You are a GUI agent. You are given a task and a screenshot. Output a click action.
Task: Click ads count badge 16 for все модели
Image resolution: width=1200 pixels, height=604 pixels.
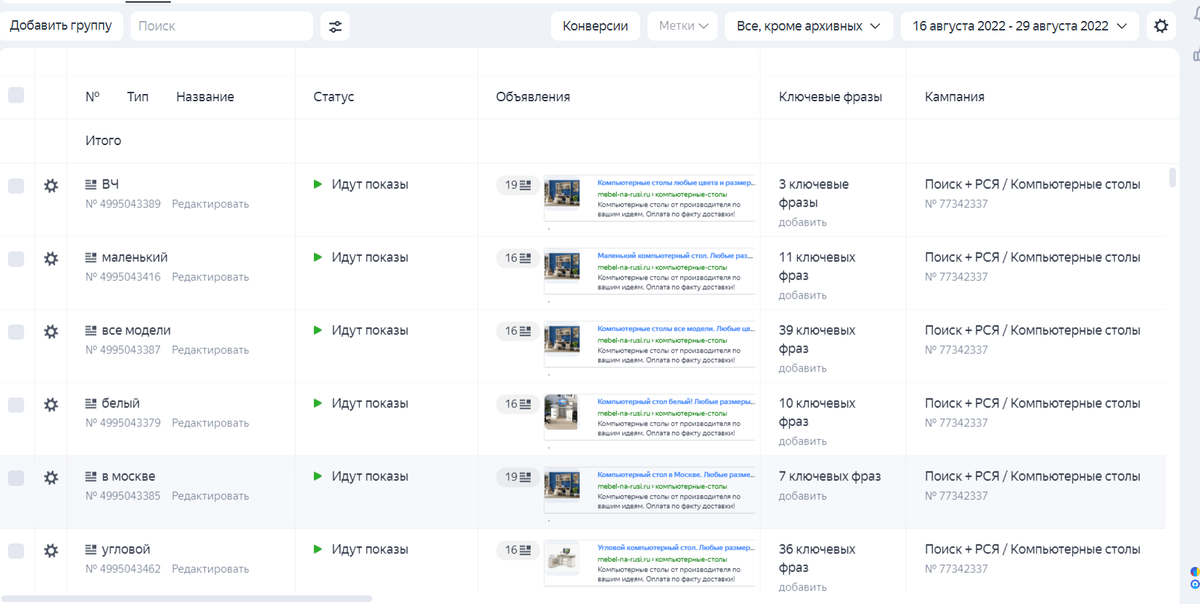click(518, 331)
